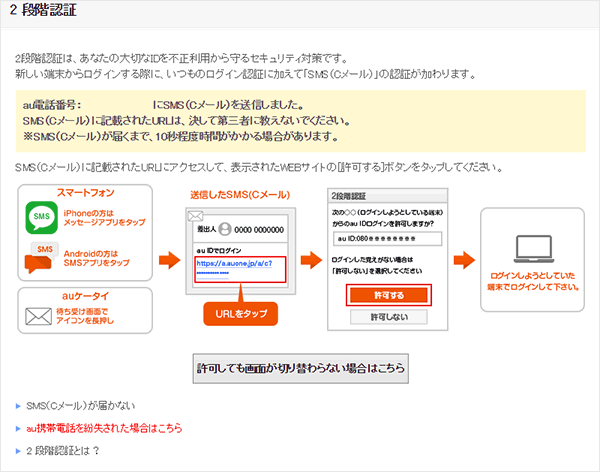Image resolution: width=600 pixels, height=472 pixels.
Task: Click the laptop computer icon in diagram
Action: (533, 249)
